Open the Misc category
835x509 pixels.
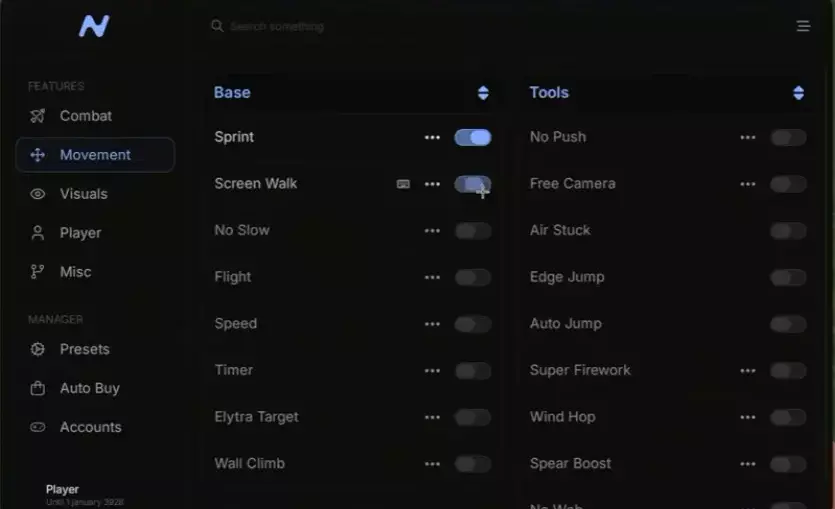[95, 272]
